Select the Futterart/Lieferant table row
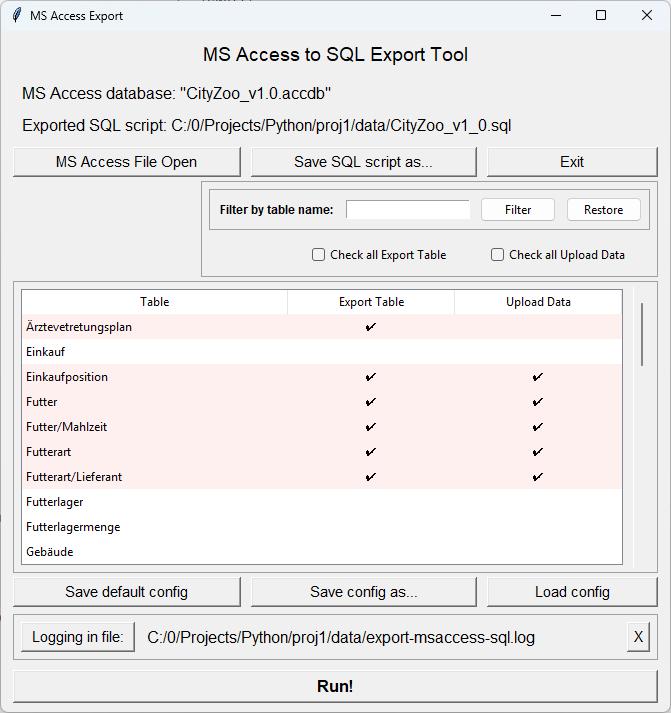Image resolution: width=671 pixels, height=713 pixels. coord(322,477)
